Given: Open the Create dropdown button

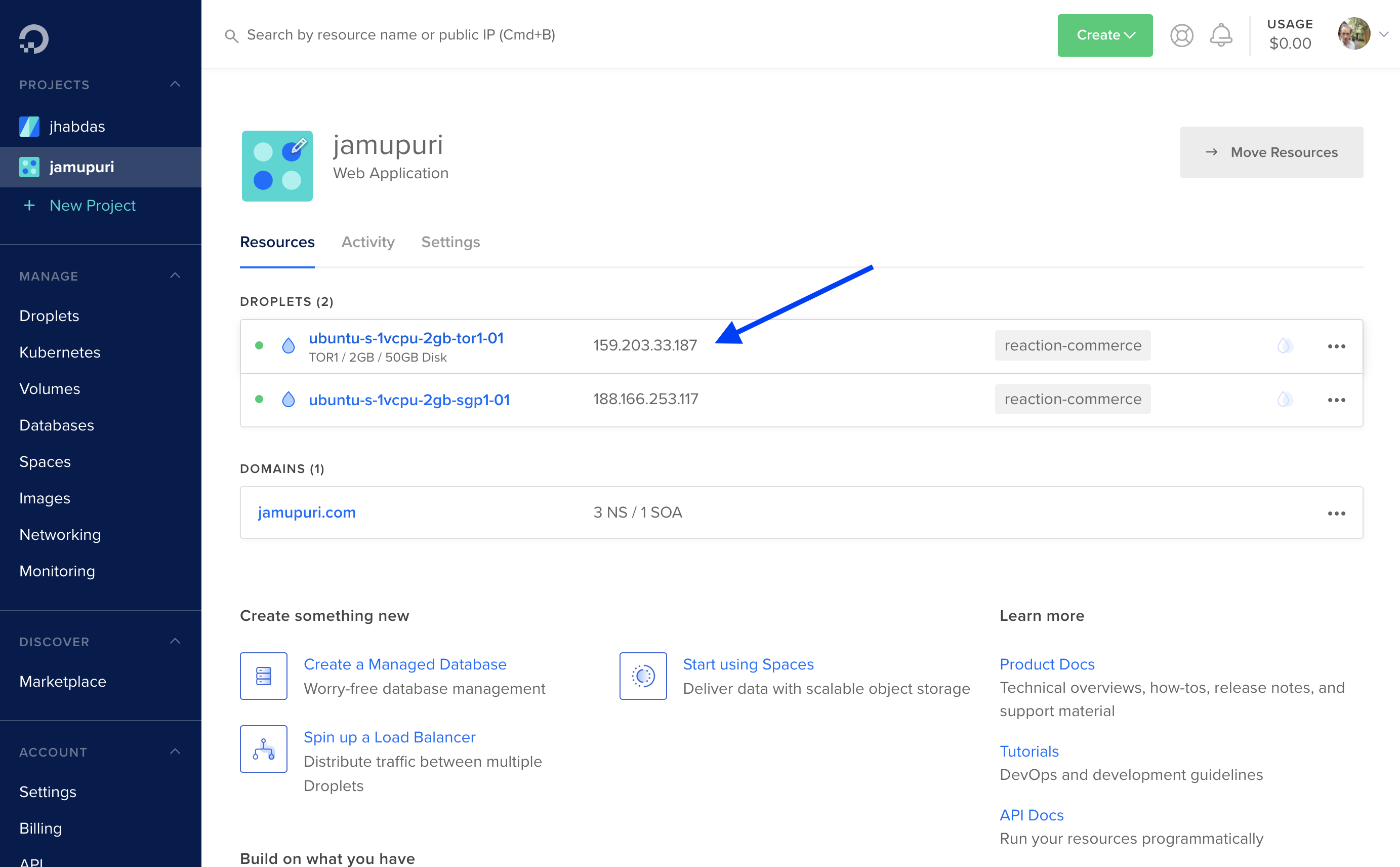Looking at the screenshot, I should tap(1104, 35).
